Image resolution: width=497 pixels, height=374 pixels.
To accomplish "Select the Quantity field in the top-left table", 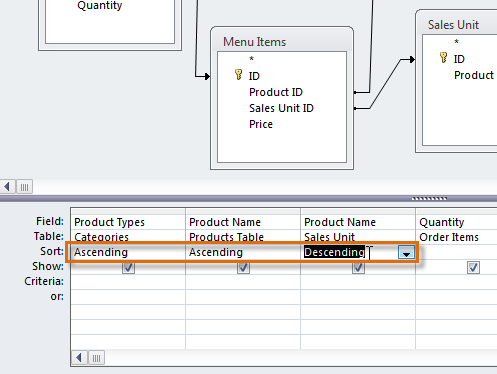I will tap(100, 5).
